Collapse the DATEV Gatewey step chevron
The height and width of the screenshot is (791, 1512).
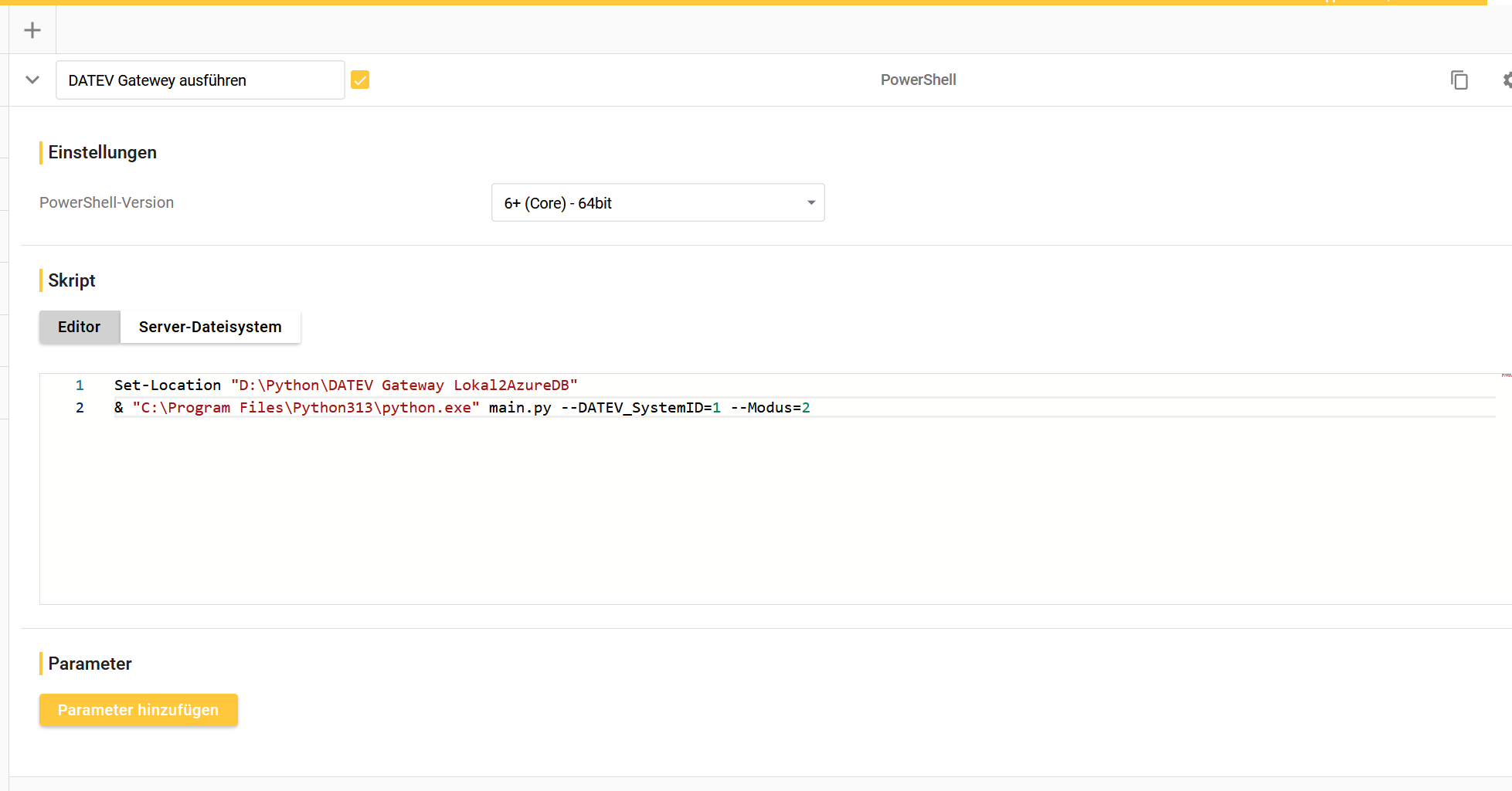coord(32,80)
